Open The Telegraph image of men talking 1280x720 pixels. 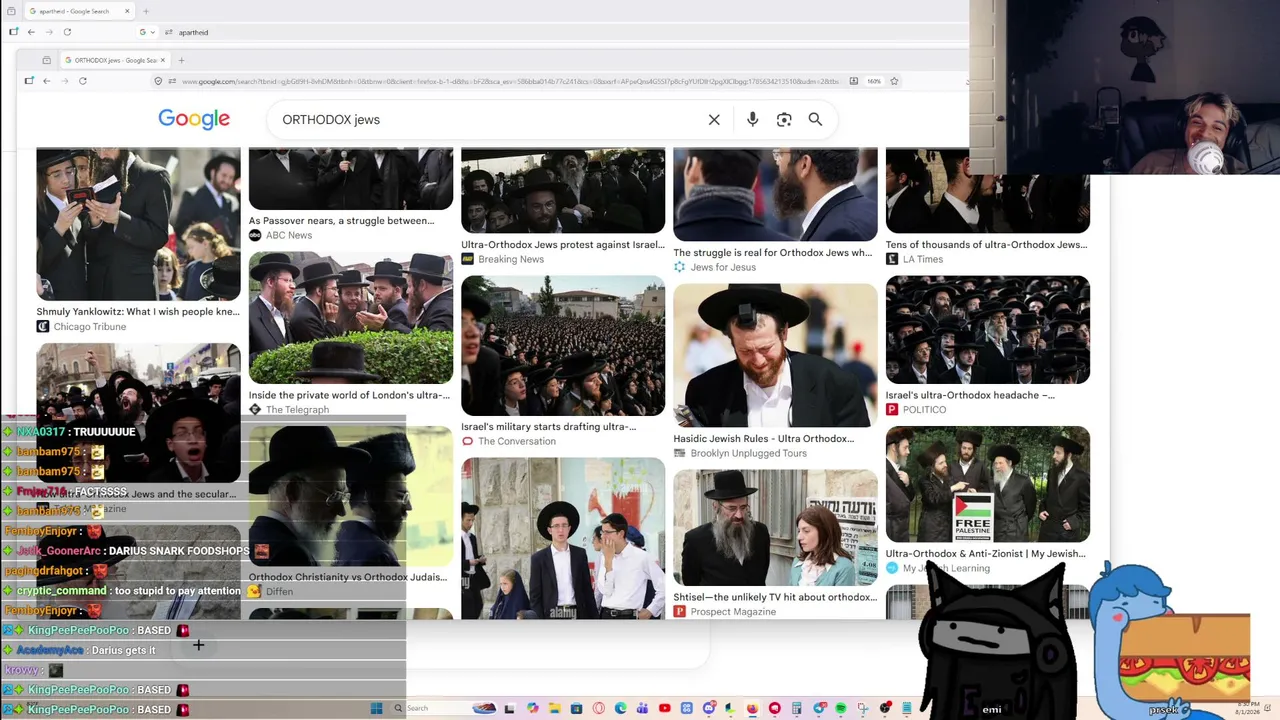351,318
